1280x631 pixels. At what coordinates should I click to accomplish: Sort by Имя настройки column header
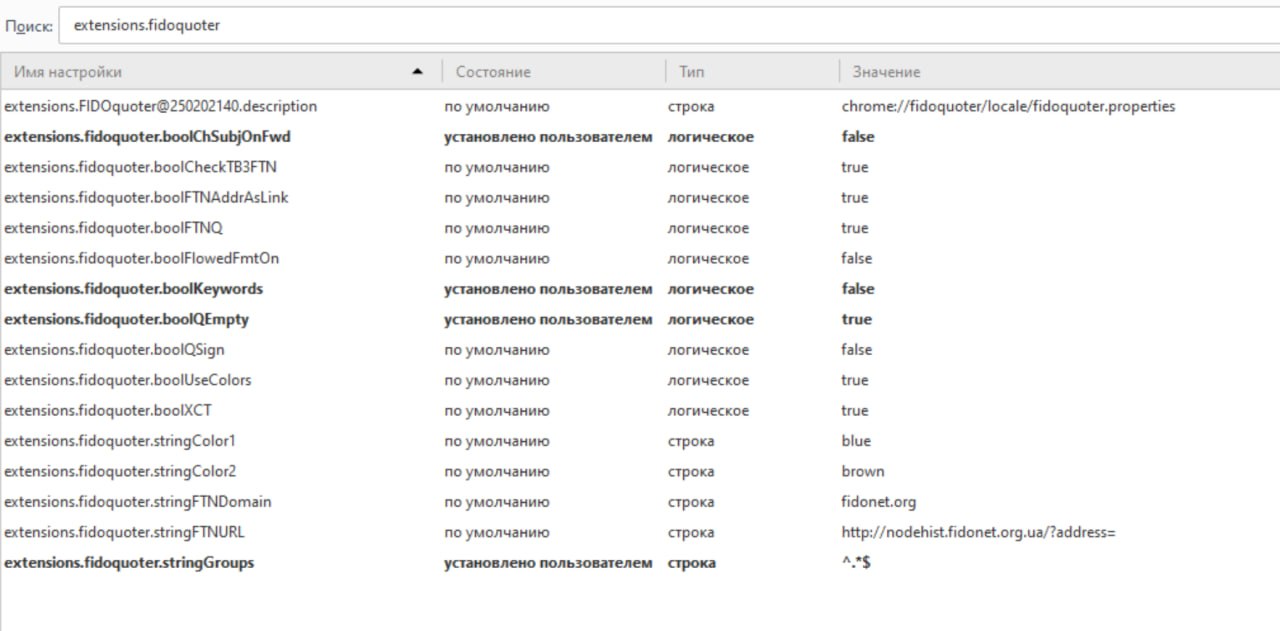tap(200, 72)
